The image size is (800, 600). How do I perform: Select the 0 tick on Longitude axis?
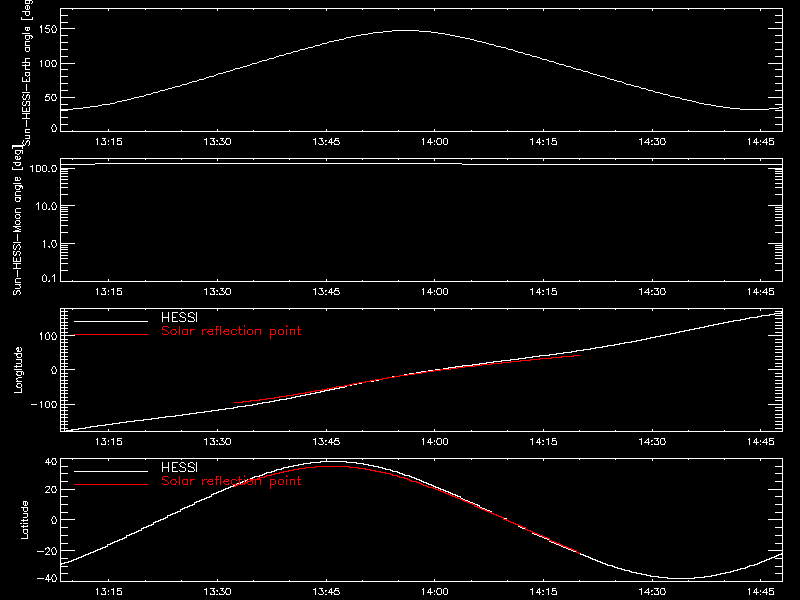(54, 370)
